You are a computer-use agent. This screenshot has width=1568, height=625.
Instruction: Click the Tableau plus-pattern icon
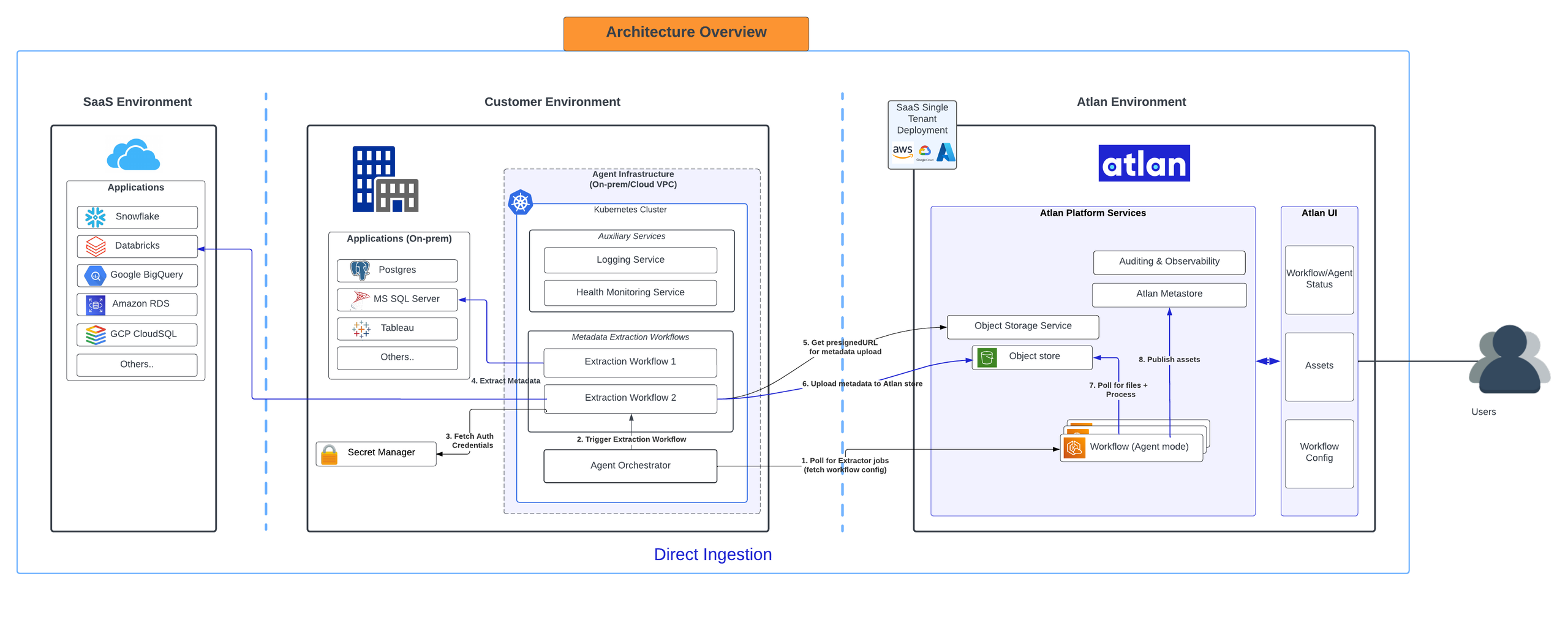[360, 328]
